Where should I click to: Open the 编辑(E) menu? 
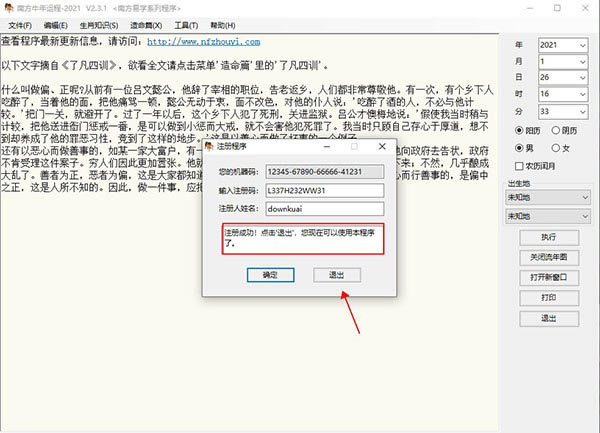[55, 26]
